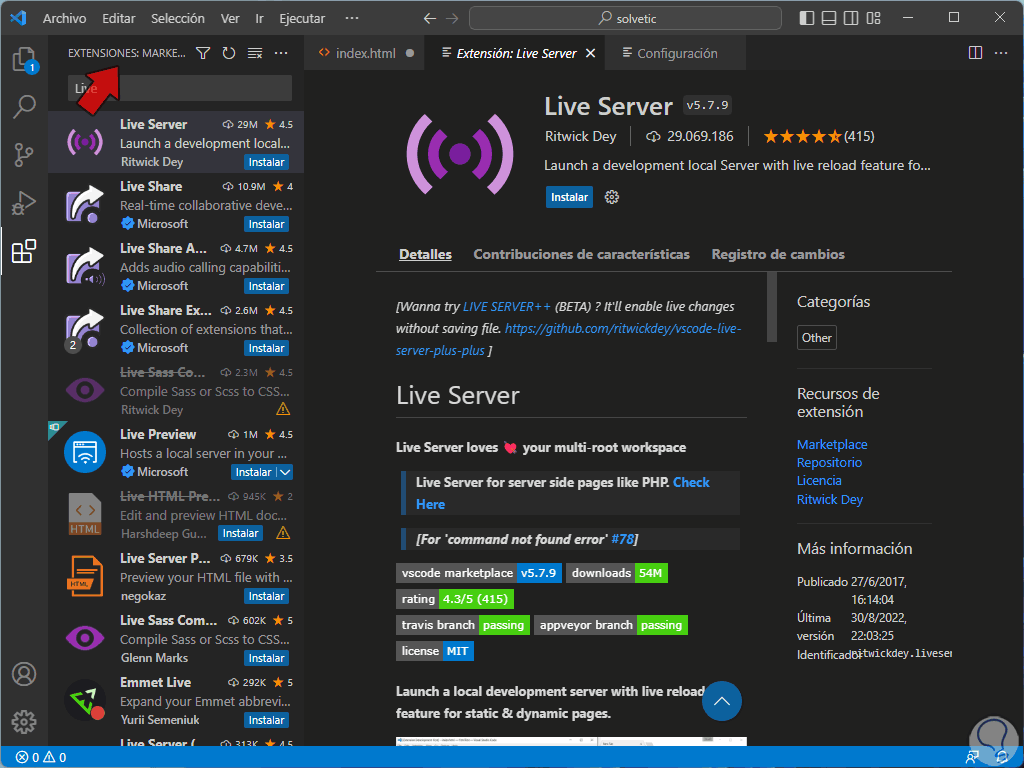This screenshot has width=1024, height=768.
Task: Open the Manage gear in activity bar
Action: click(24, 722)
